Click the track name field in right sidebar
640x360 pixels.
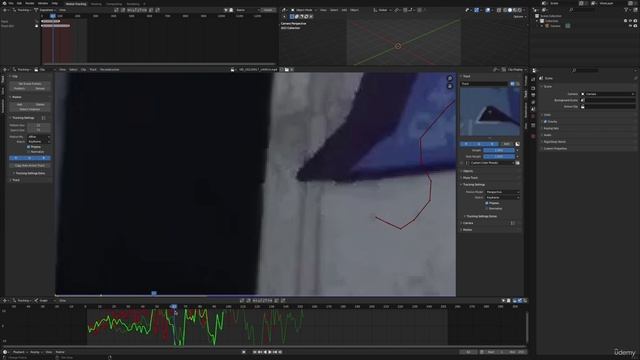point(484,84)
